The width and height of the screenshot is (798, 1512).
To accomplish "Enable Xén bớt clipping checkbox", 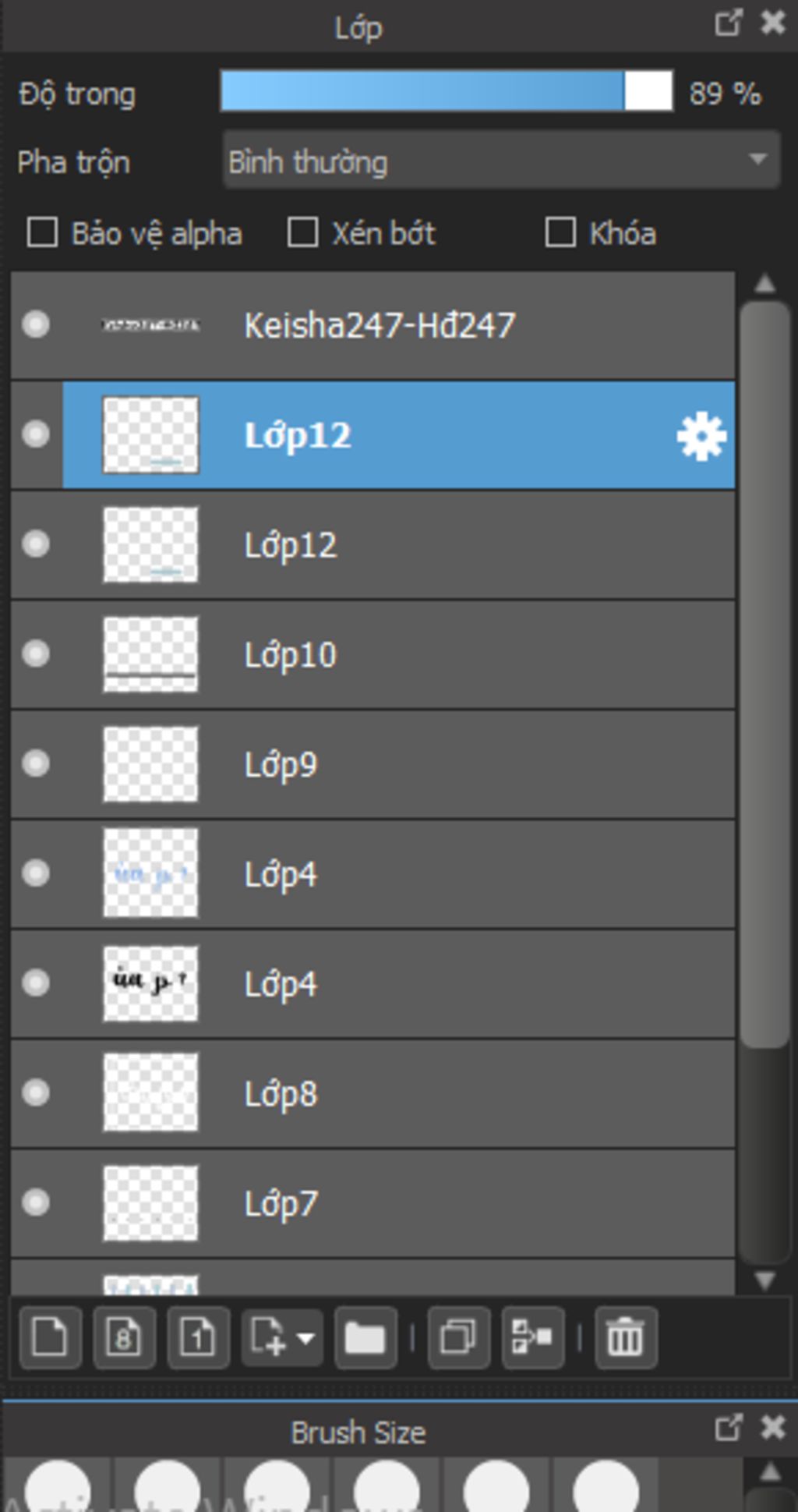I will 302,232.
